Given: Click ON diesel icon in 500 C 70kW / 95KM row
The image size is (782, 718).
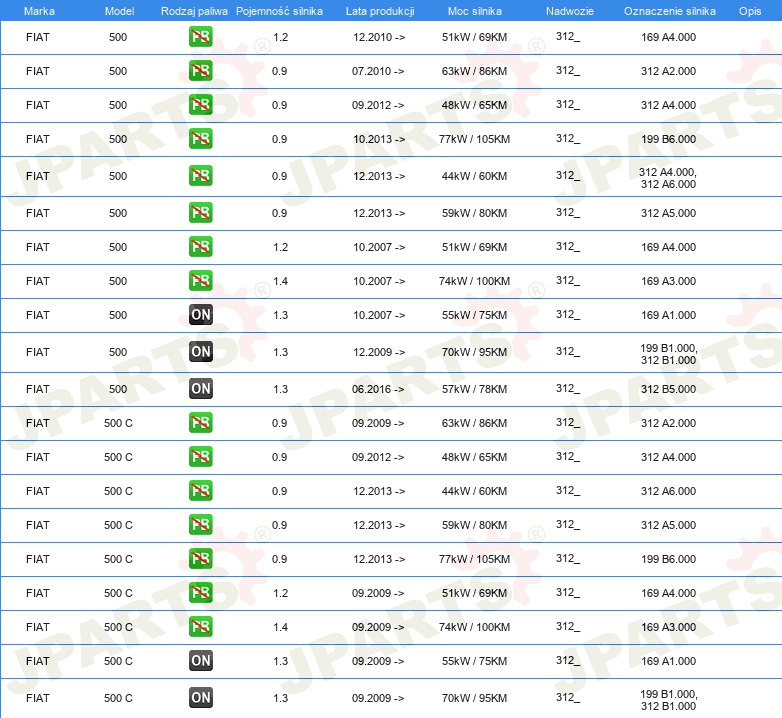Looking at the screenshot, I should (x=200, y=698).
